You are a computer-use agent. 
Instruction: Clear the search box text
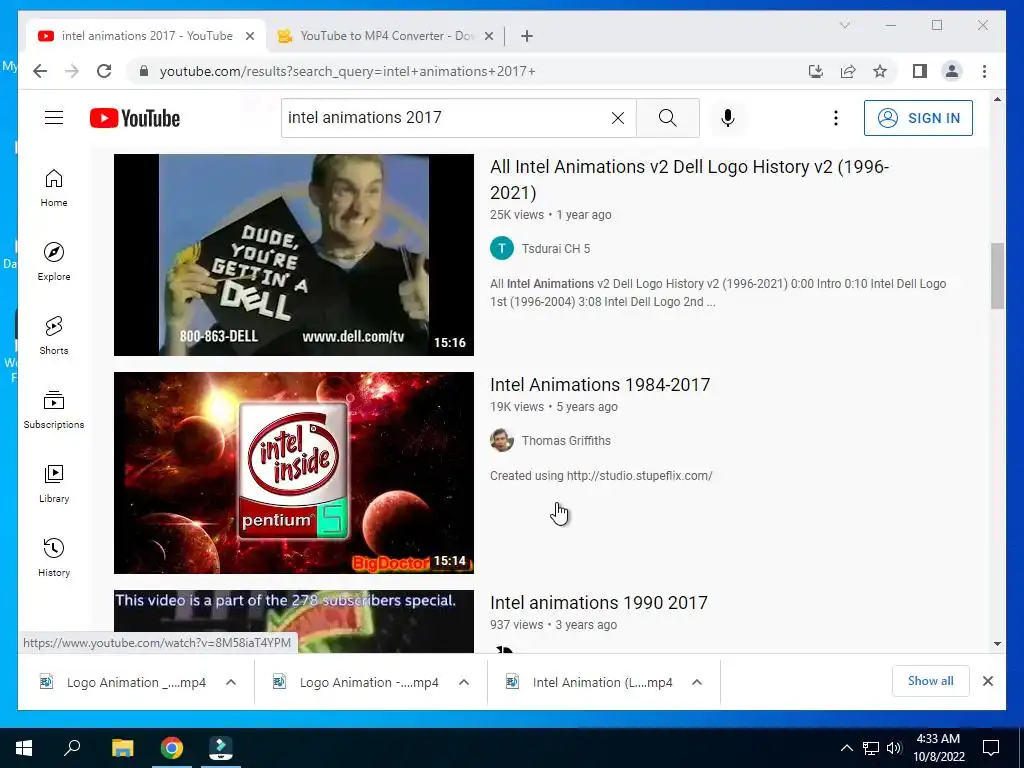(617, 118)
